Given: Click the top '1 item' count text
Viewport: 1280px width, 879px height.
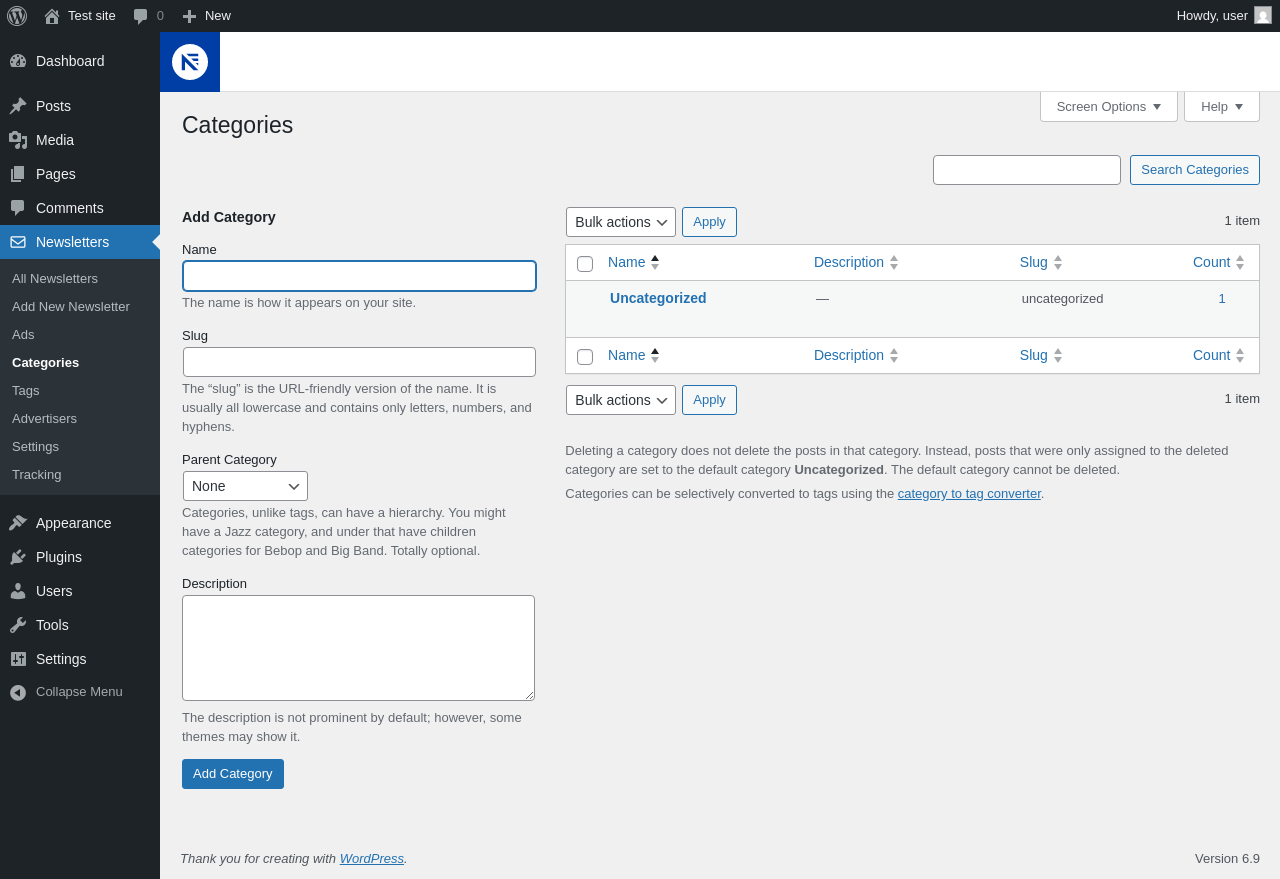Looking at the screenshot, I should pyautogui.click(x=1242, y=220).
